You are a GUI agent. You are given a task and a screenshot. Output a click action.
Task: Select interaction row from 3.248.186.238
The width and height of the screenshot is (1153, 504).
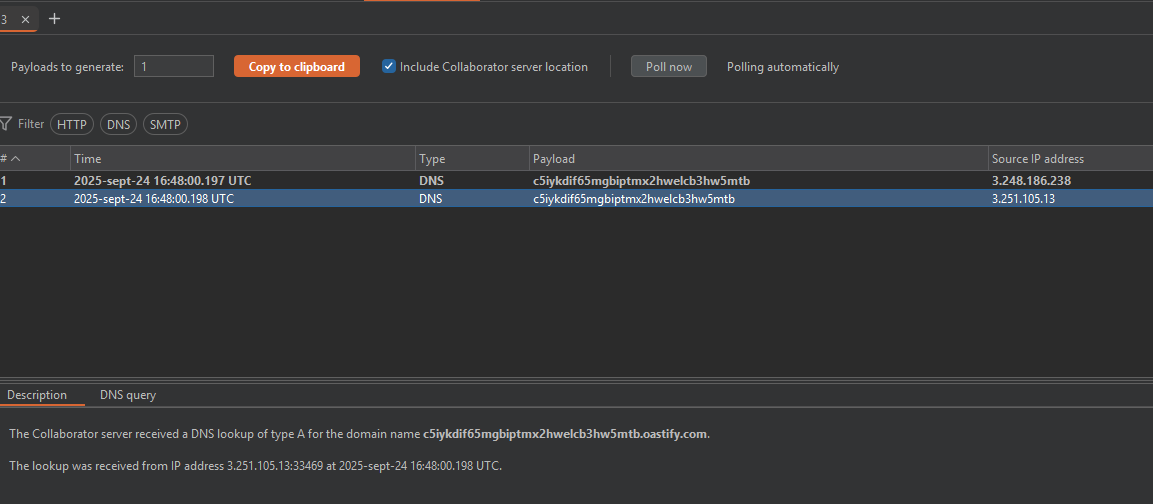click(x=500, y=181)
